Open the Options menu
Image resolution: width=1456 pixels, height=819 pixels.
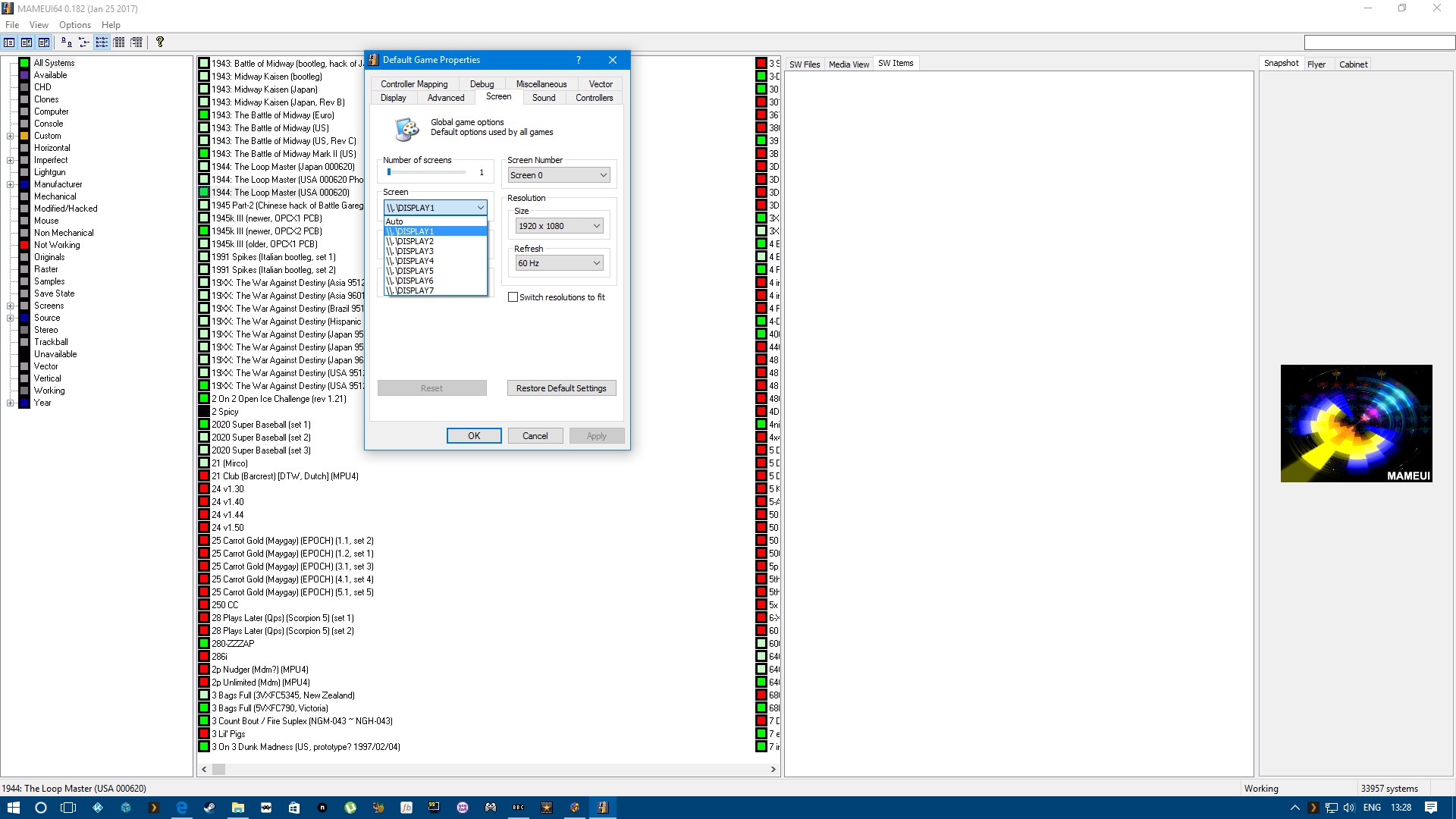pyautogui.click(x=75, y=25)
